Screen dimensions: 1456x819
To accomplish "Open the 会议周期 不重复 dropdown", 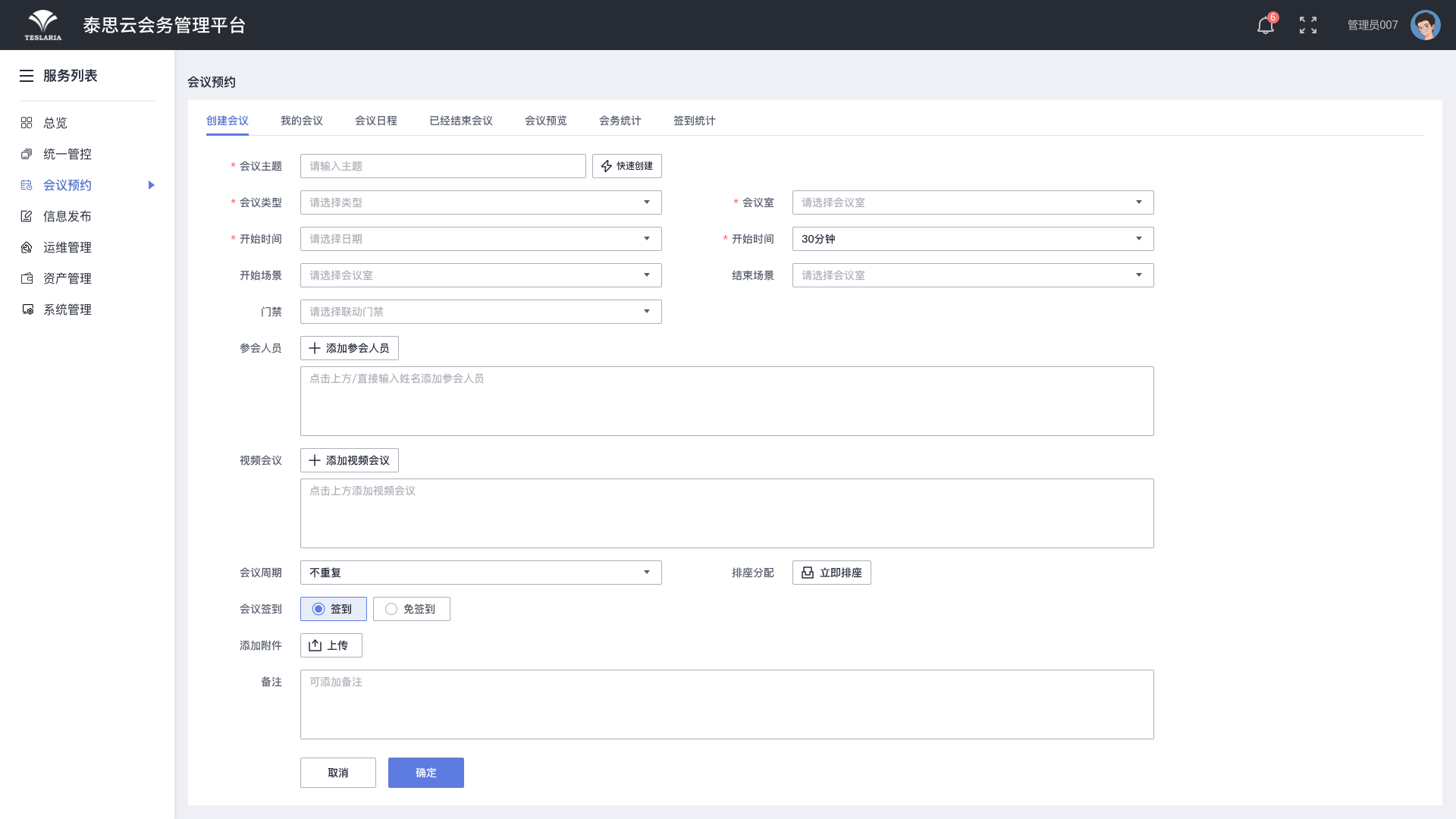I will click(x=481, y=573).
